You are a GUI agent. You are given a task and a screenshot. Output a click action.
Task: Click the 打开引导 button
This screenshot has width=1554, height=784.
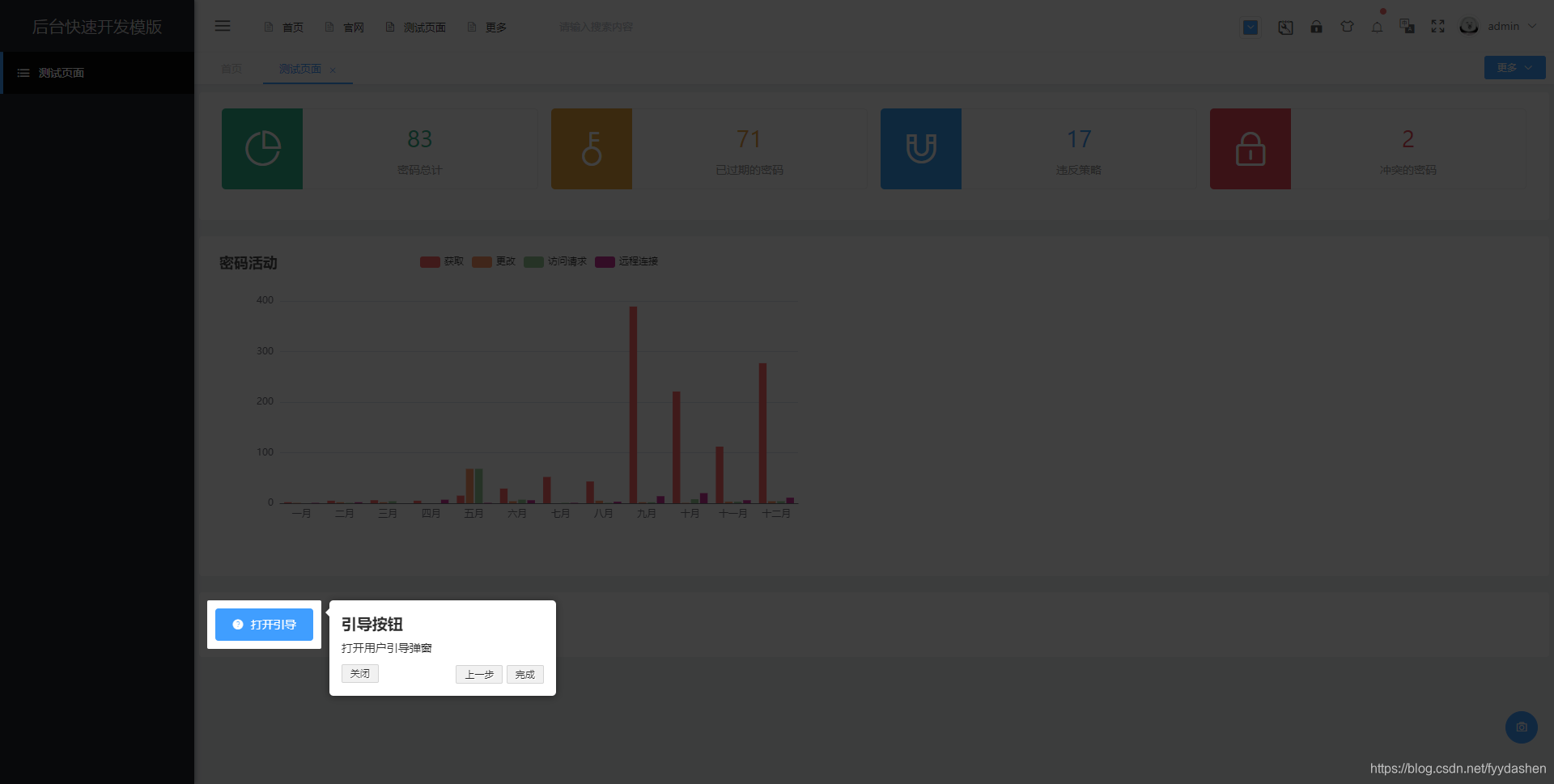264,625
